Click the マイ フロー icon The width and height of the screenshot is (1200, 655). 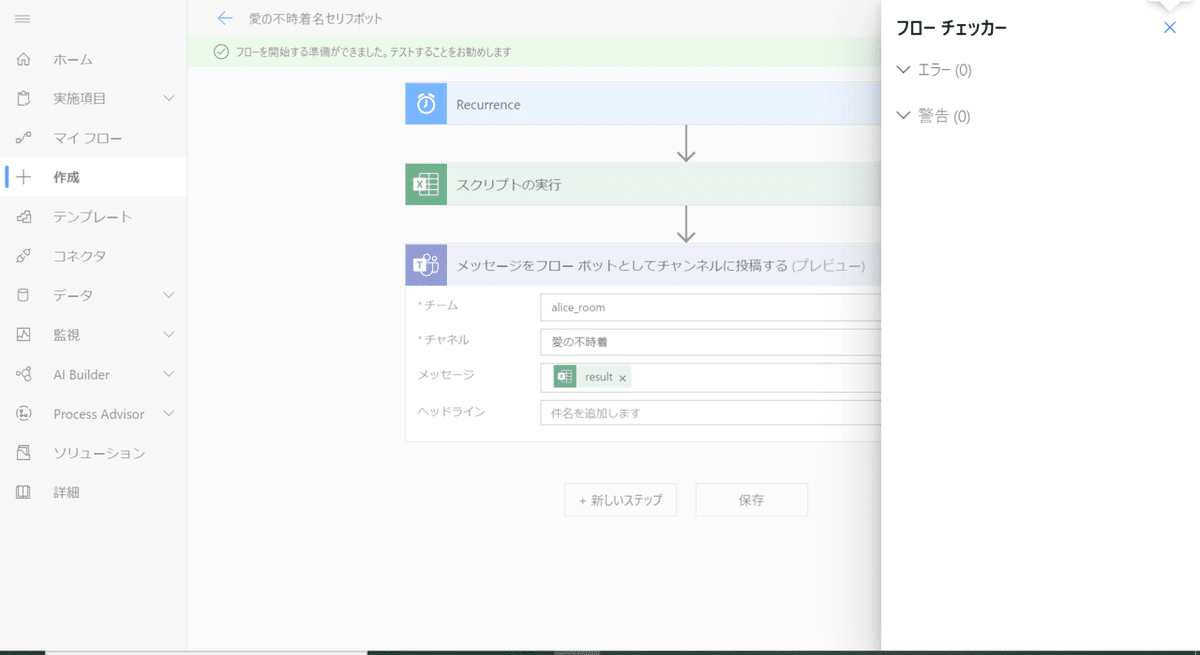pyautogui.click(x=24, y=138)
